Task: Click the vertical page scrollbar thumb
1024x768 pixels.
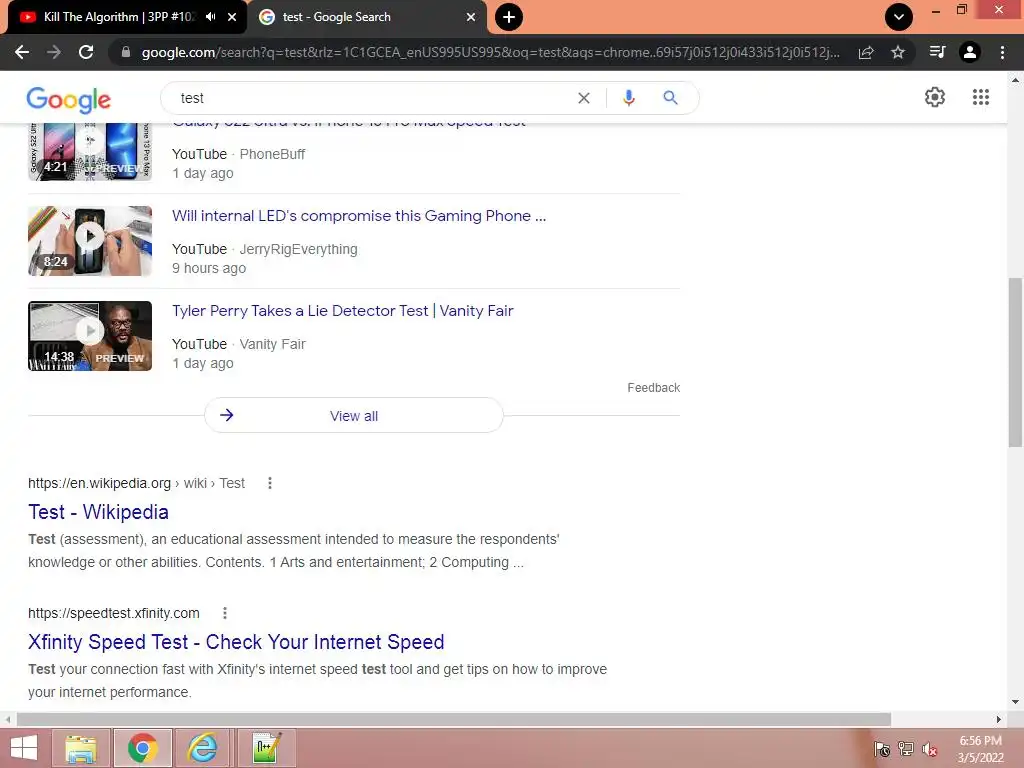Action: coord(1015,362)
